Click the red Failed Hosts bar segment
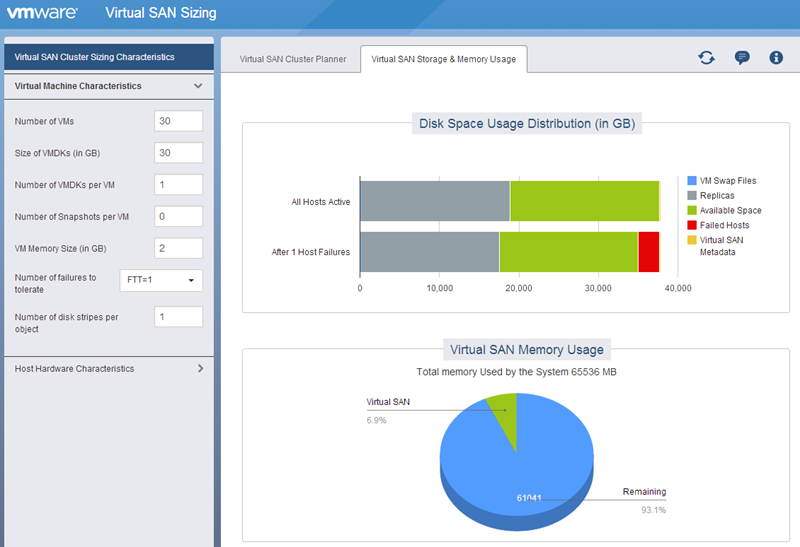The image size is (800, 547). click(x=648, y=252)
